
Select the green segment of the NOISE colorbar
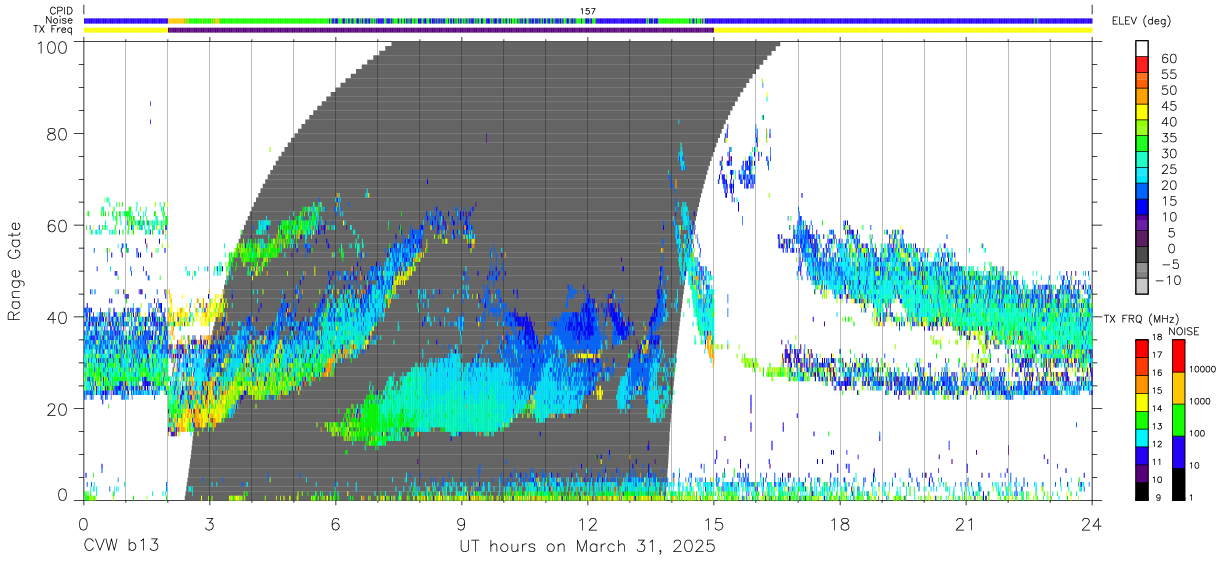point(1181,420)
